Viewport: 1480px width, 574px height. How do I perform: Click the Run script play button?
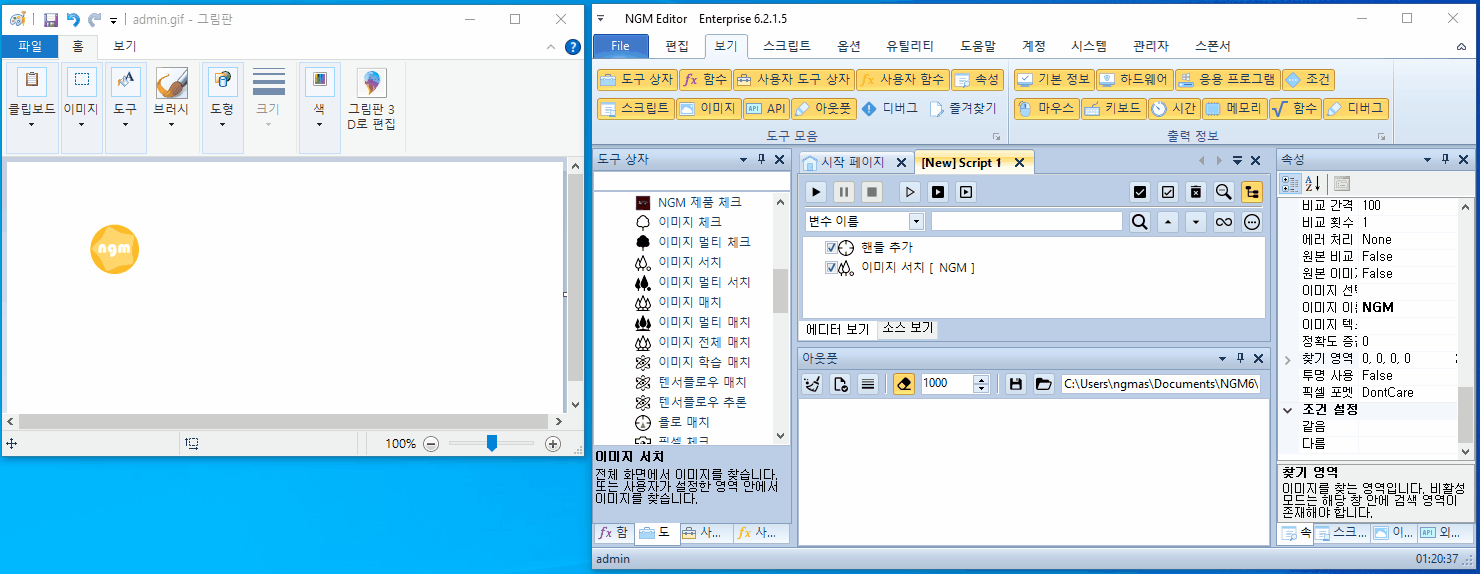point(816,191)
